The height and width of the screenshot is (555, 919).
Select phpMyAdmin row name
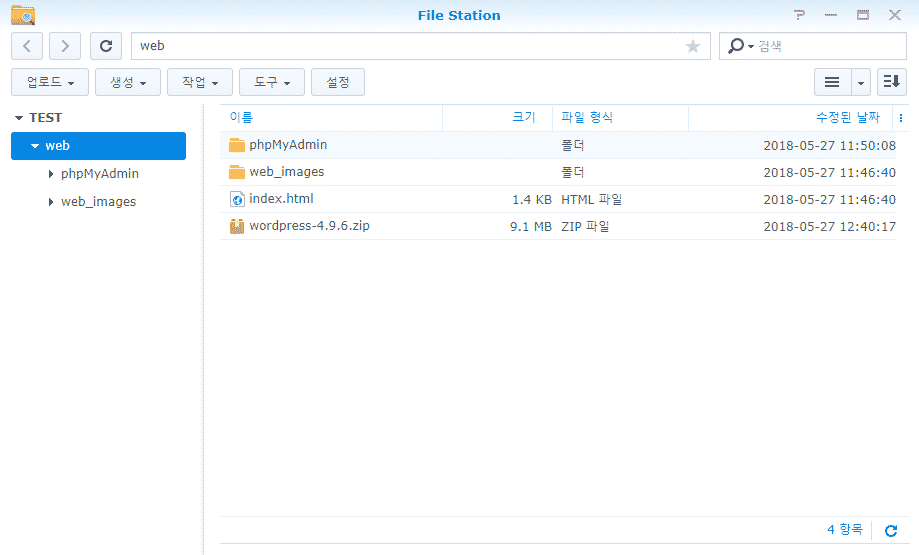[288, 145]
